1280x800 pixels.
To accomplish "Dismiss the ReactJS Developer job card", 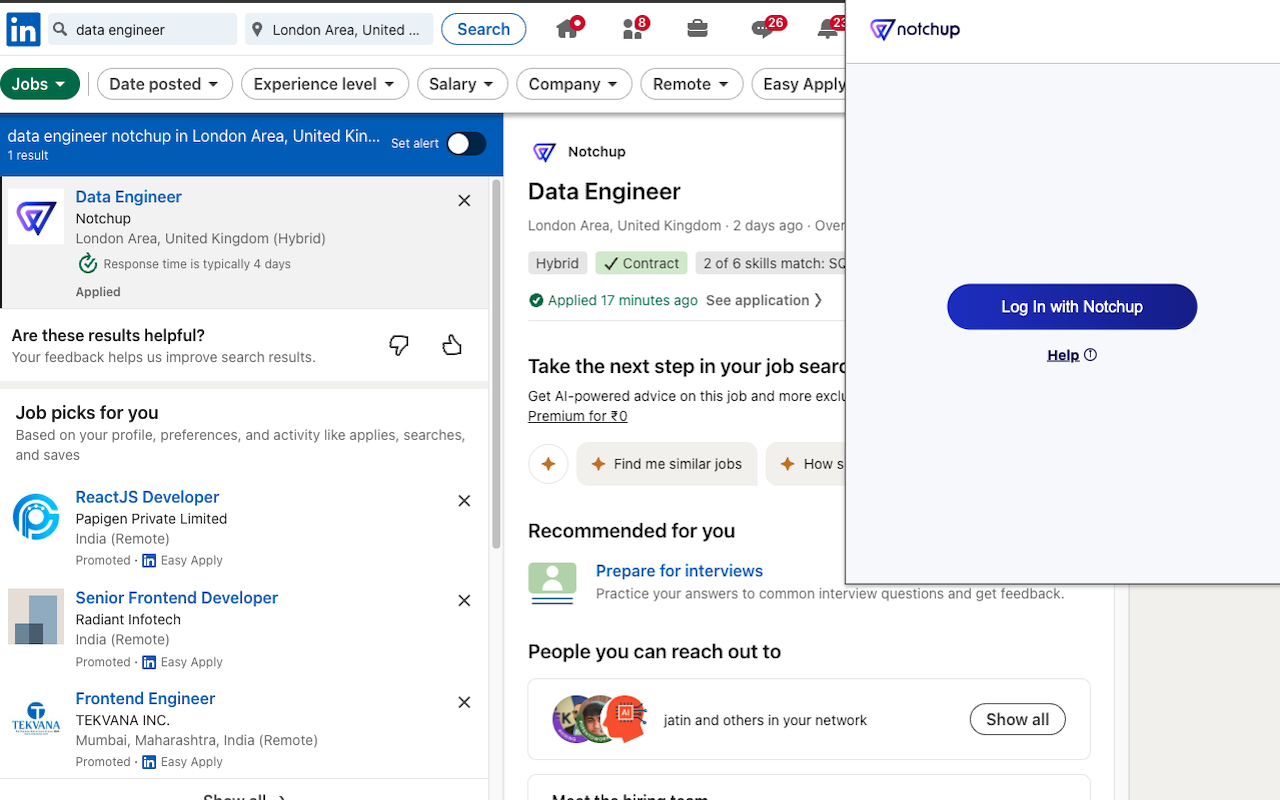I will (464, 501).
